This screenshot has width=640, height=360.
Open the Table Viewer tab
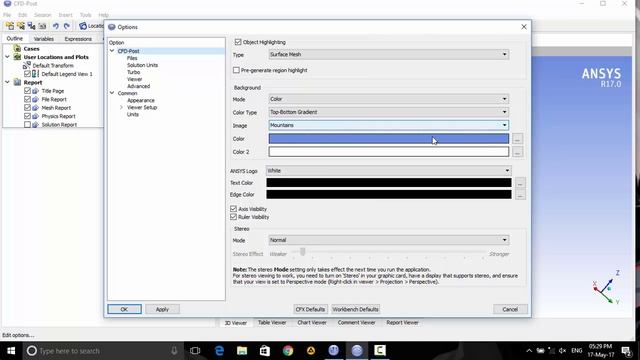tap(272, 322)
